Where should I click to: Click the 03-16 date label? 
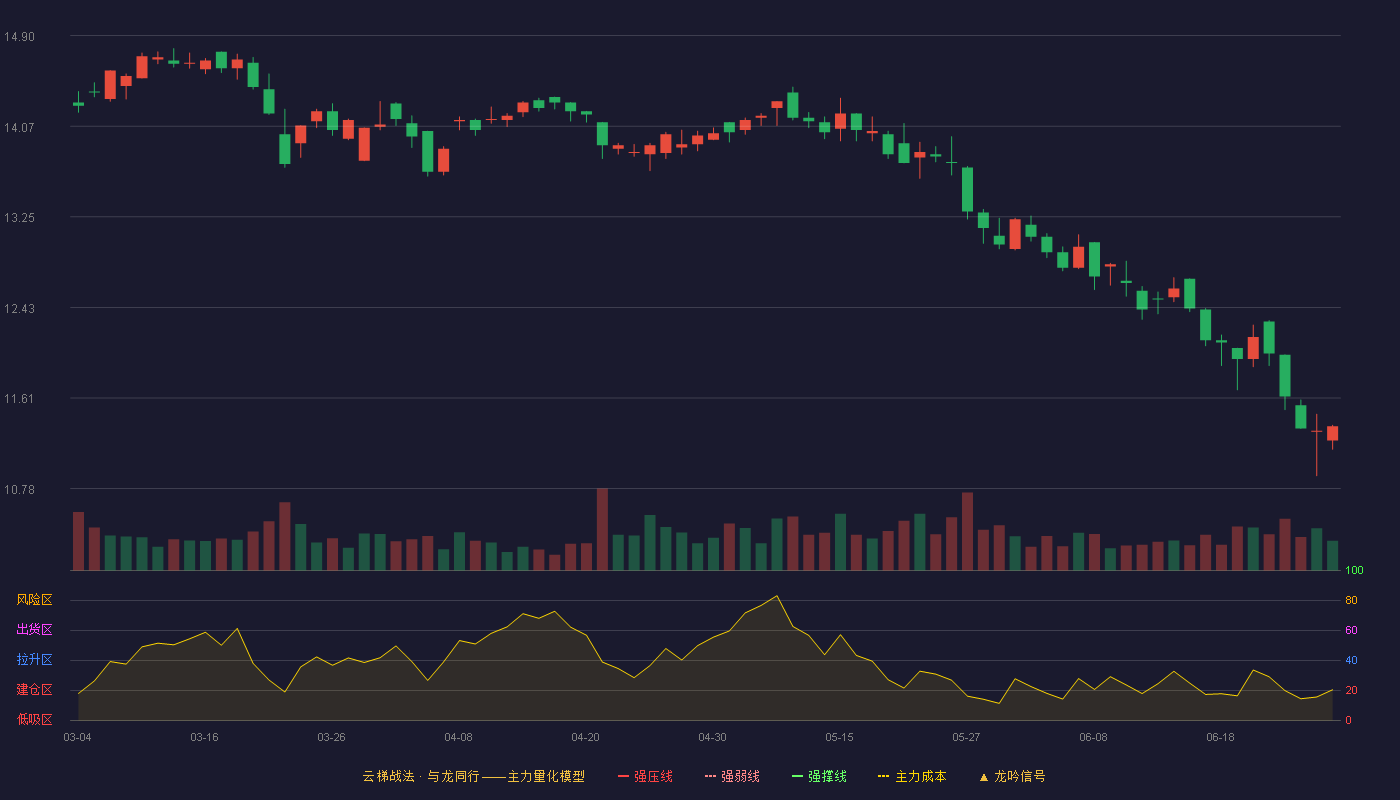pos(204,737)
